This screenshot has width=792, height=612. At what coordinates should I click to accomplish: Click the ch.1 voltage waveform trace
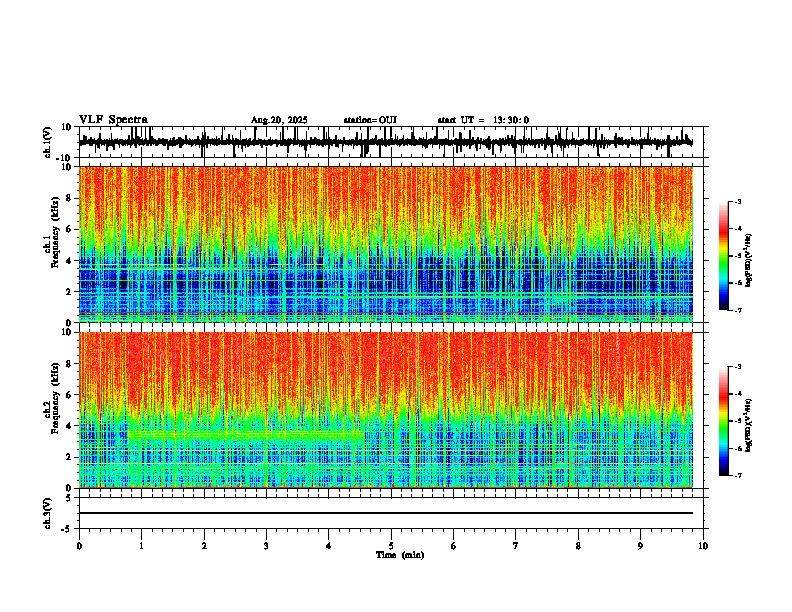(386, 142)
